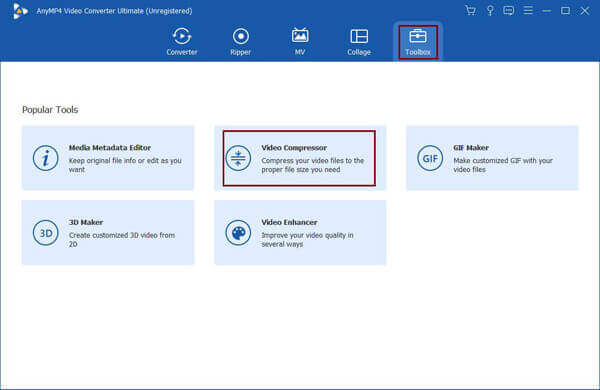Click the register key icon
The height and width of the screenshot is (390, 600).
pyautogui.click(x=490, y=10)
